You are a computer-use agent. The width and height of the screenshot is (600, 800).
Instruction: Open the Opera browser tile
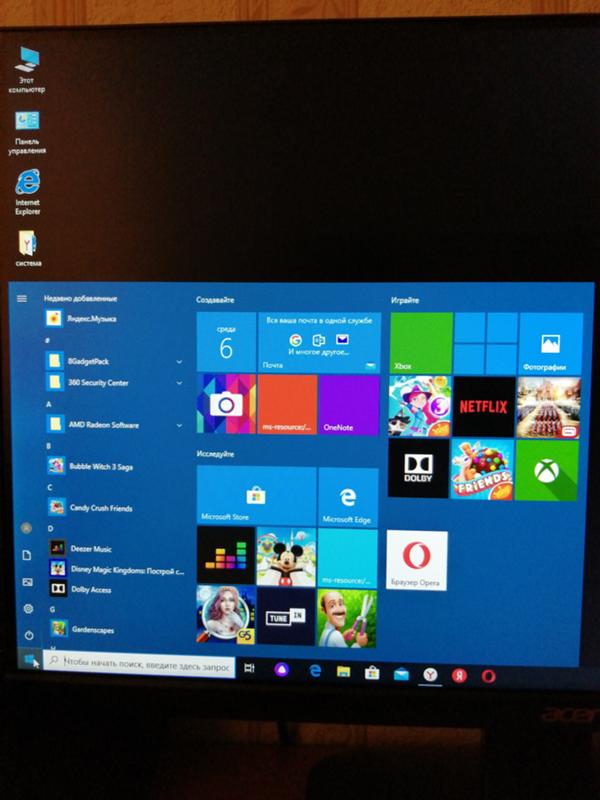click(417, 560)
